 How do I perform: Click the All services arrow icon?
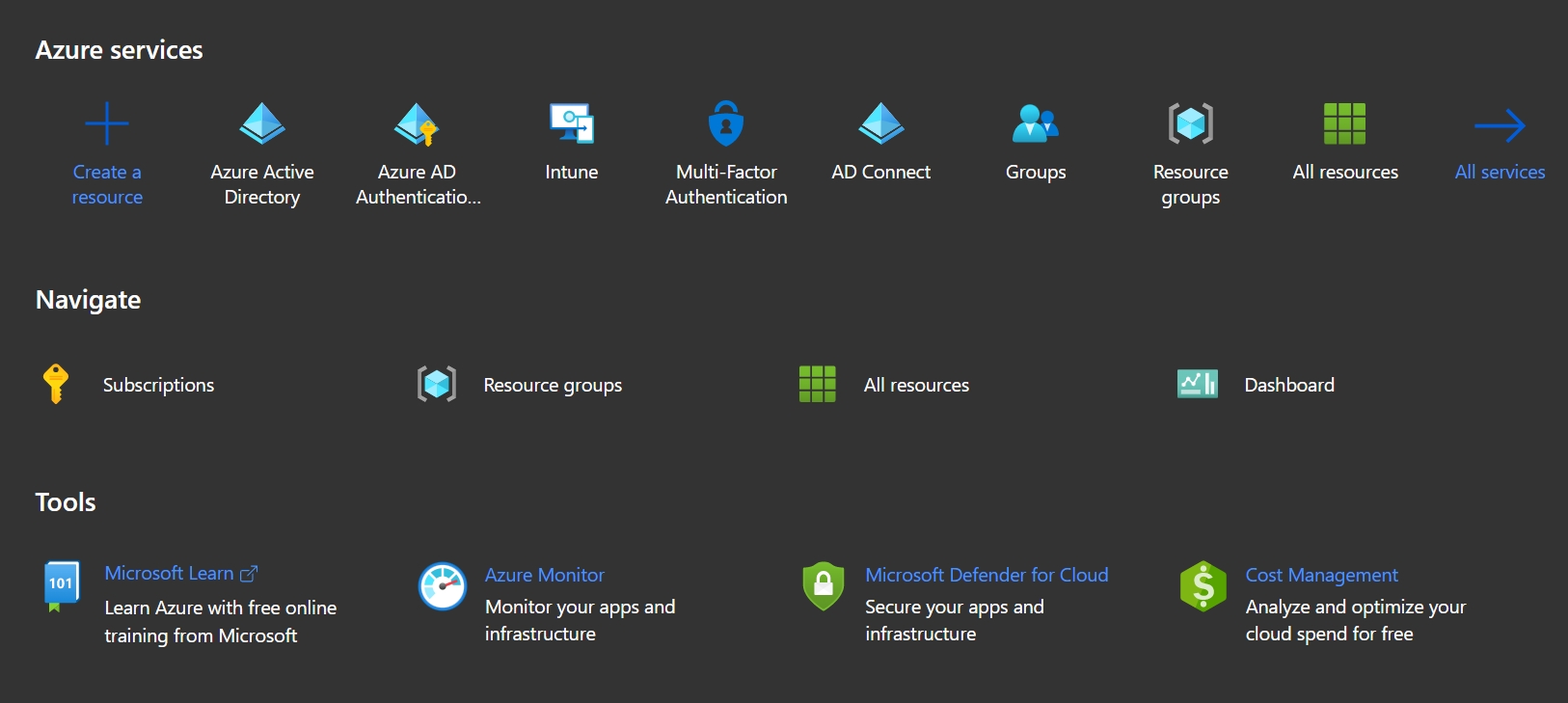pyautogui.click(x=1500, y=125)
